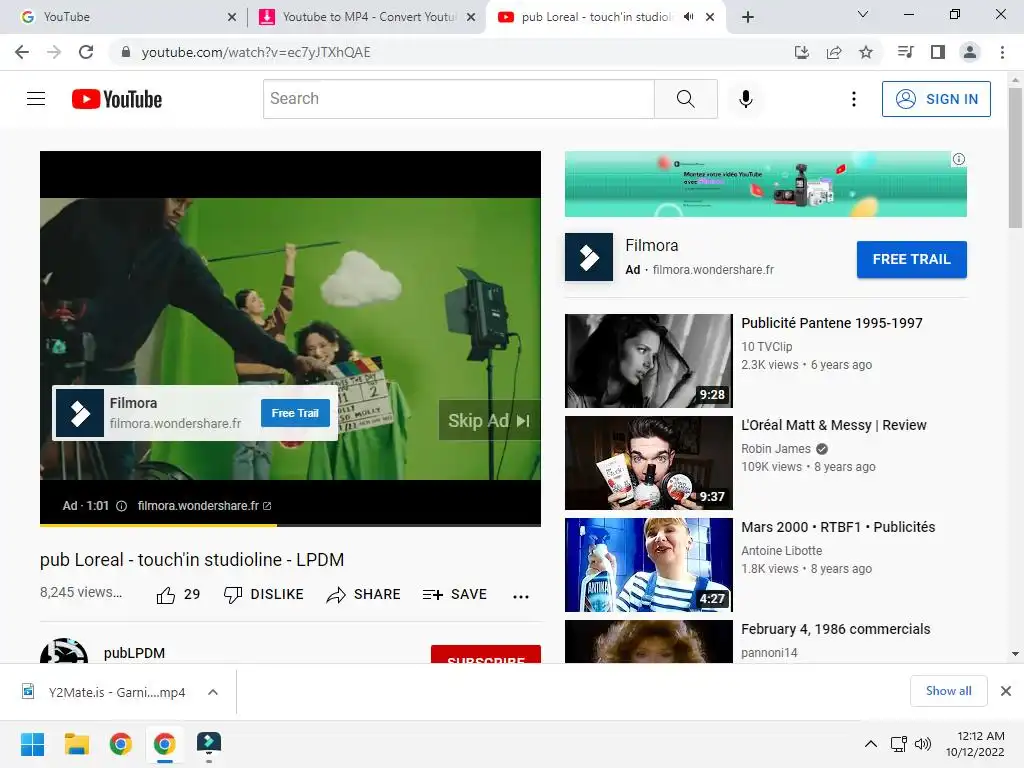1024x768 pixels.
Task: Click the install app icon in the address bar
Action: tap(801, 52)
